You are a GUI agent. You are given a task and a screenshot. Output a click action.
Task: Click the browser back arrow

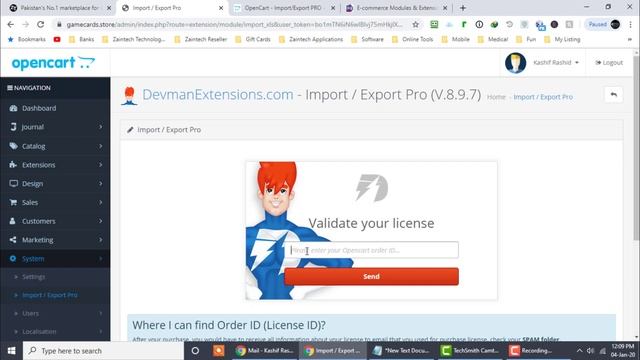11,24
